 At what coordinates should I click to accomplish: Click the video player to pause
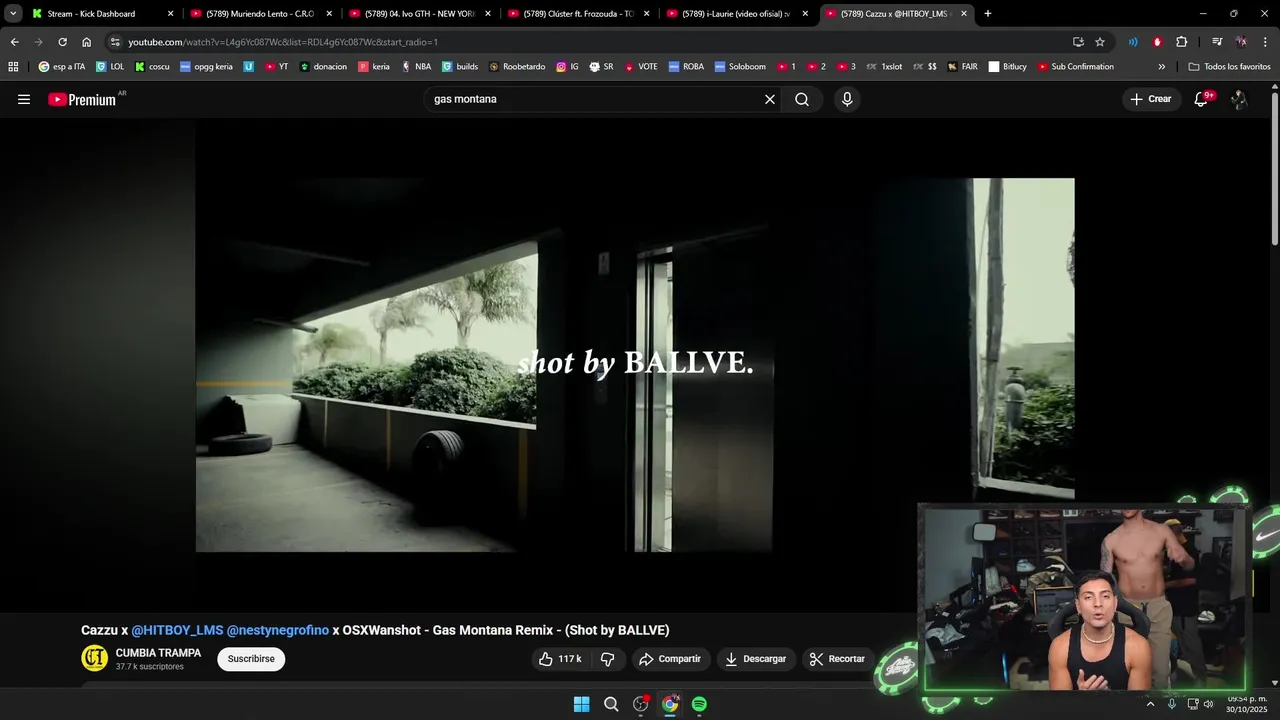(635, 365)
